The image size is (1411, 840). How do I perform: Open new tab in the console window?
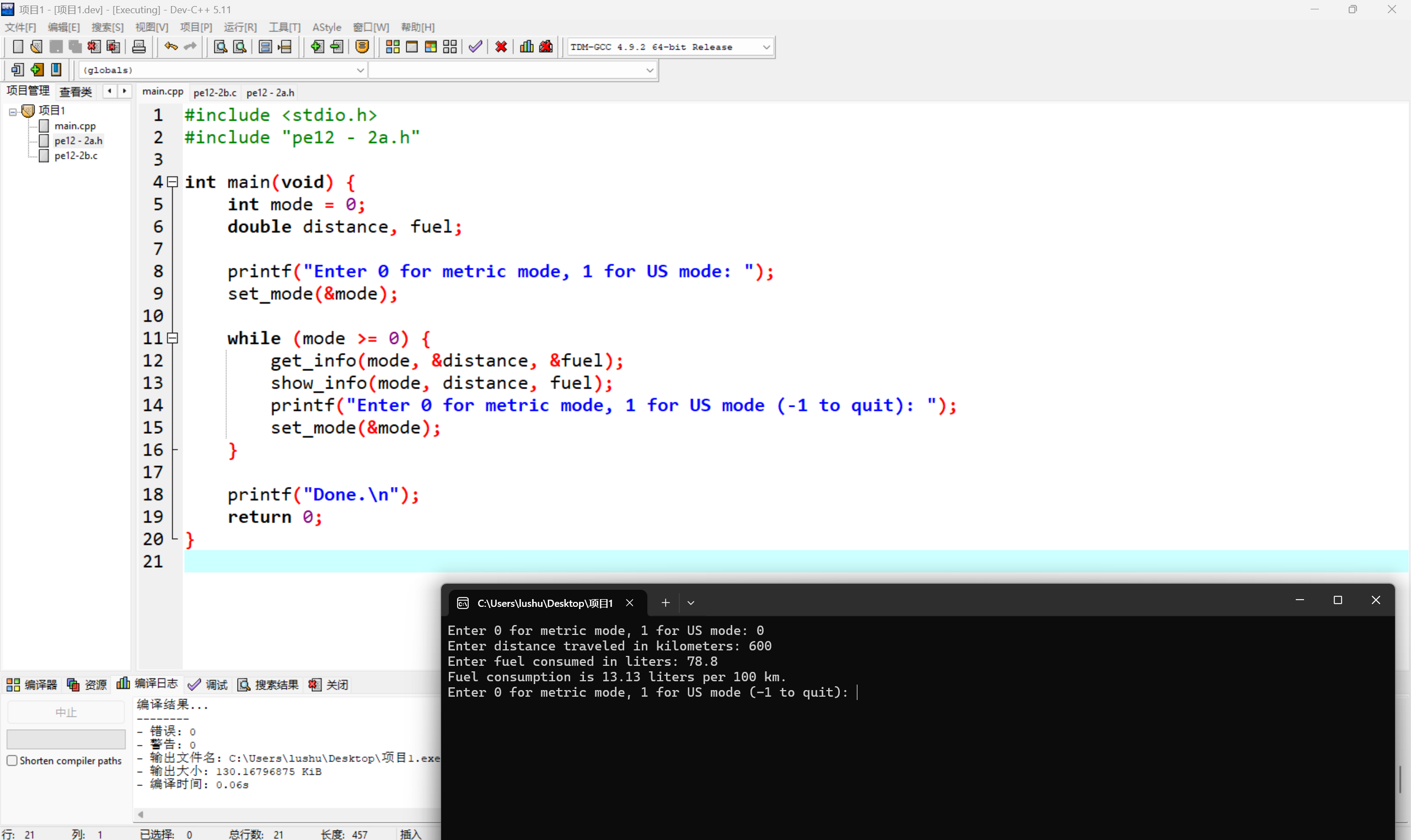(x=666, y=603)
